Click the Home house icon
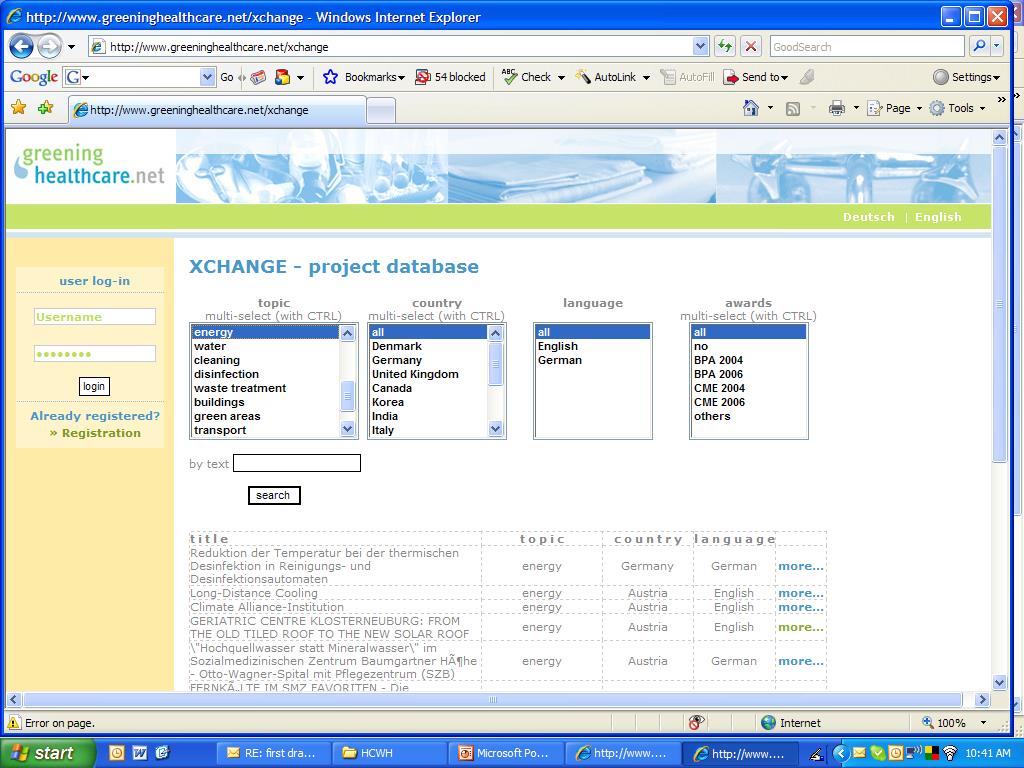This screenshot has width=1024, height=768. coord(751,108)
